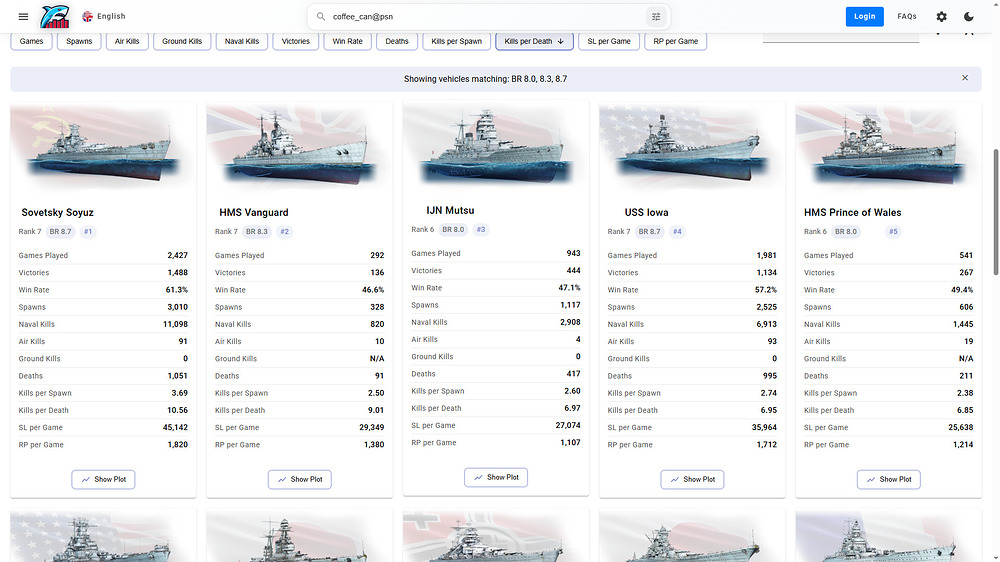This screenshot has height=562, width=1000.
Task: Show plot for IJN Mutsu
Action: (496, 478)
